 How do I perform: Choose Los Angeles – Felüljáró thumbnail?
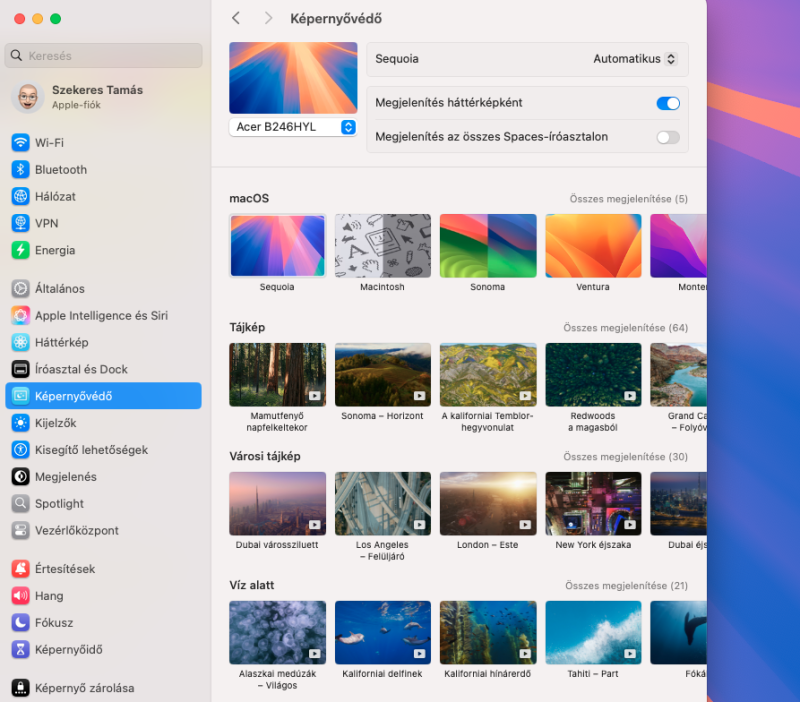pyautogui.click(x=383, y=504)
